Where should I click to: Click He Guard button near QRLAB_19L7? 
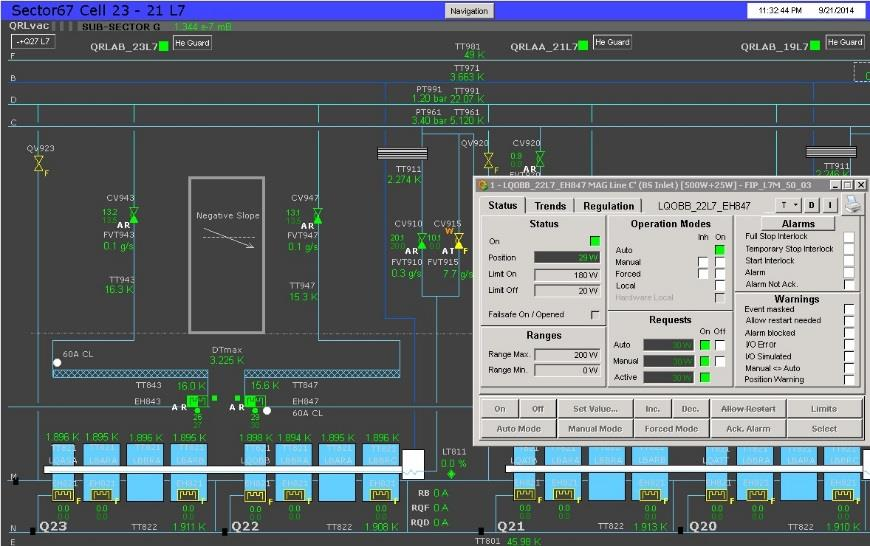coord(844,42)
